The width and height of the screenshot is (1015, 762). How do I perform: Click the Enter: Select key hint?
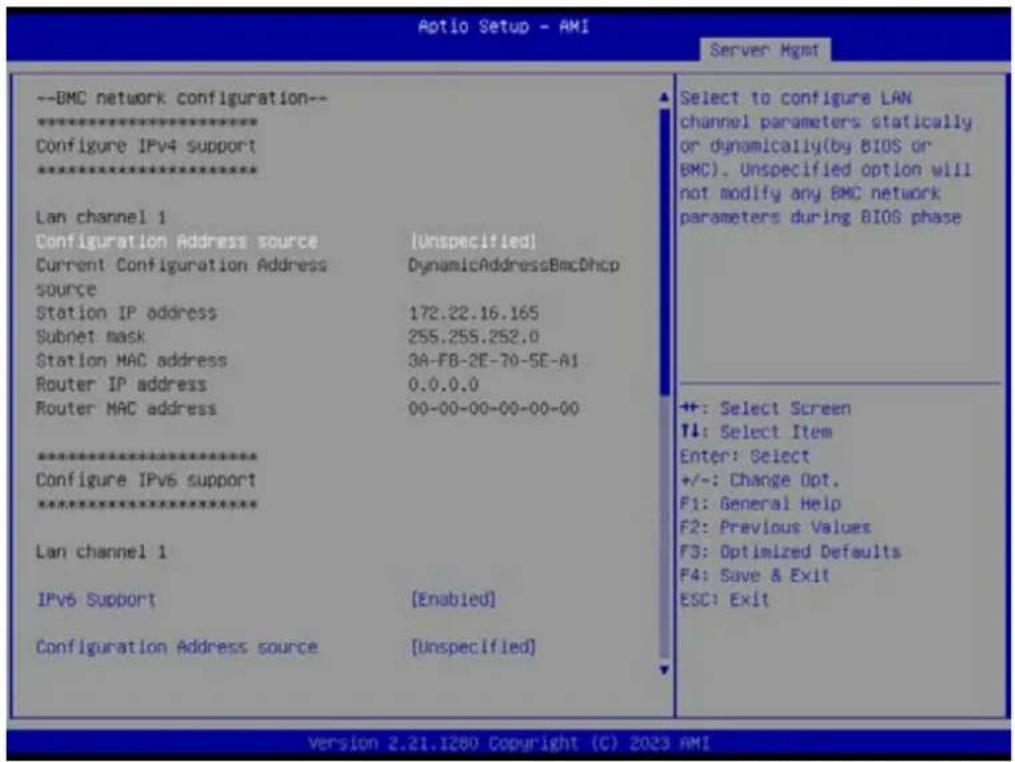point(745,456)
